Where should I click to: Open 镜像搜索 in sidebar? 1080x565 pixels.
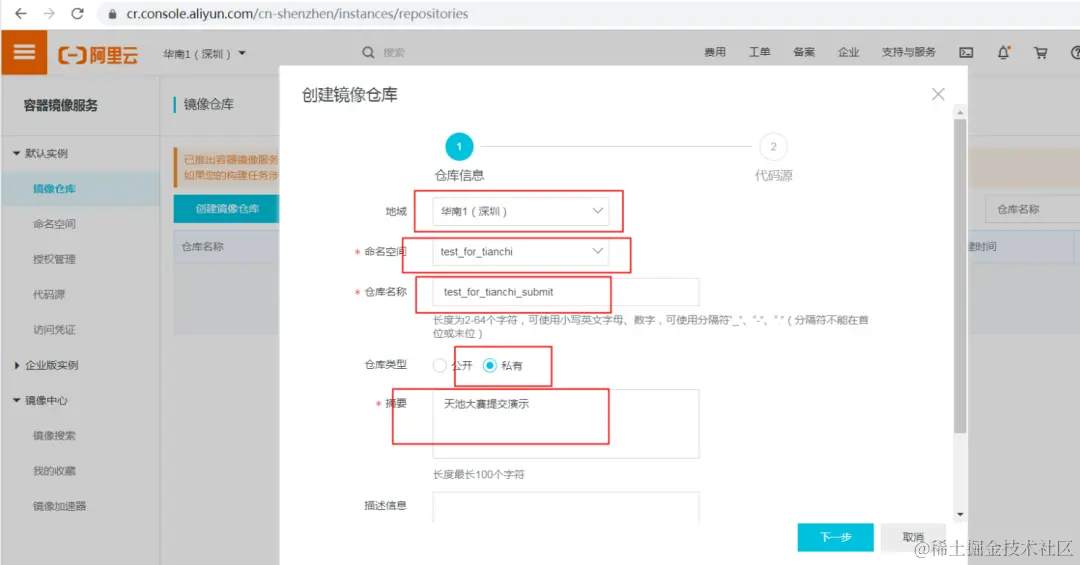pos(54,435)
